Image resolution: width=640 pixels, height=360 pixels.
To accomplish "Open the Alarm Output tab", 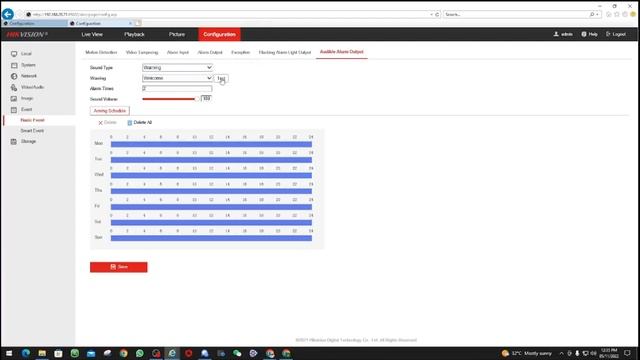I will point(210,53).
